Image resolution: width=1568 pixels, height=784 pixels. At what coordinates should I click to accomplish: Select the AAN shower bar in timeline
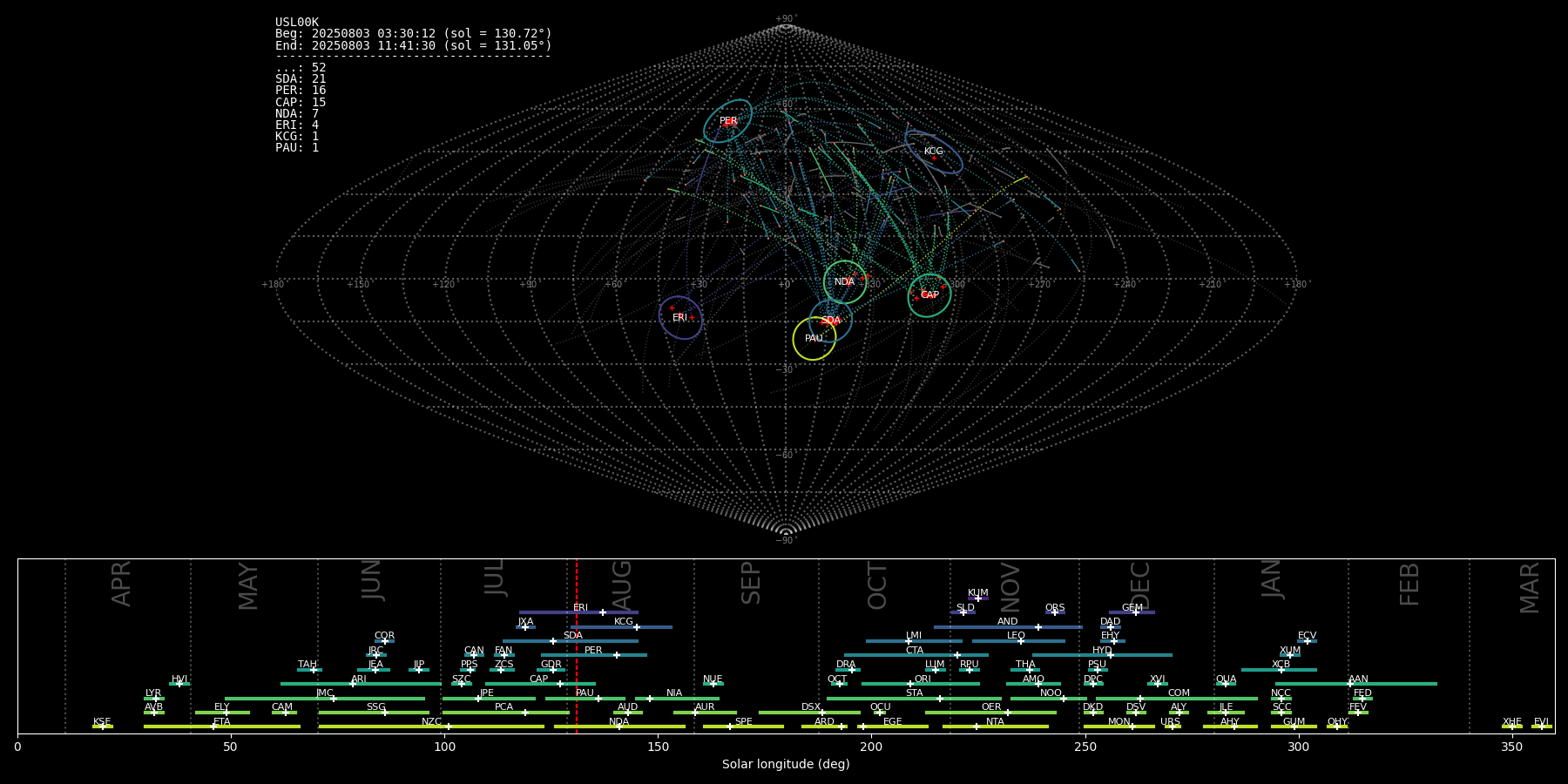point(1356,684)
